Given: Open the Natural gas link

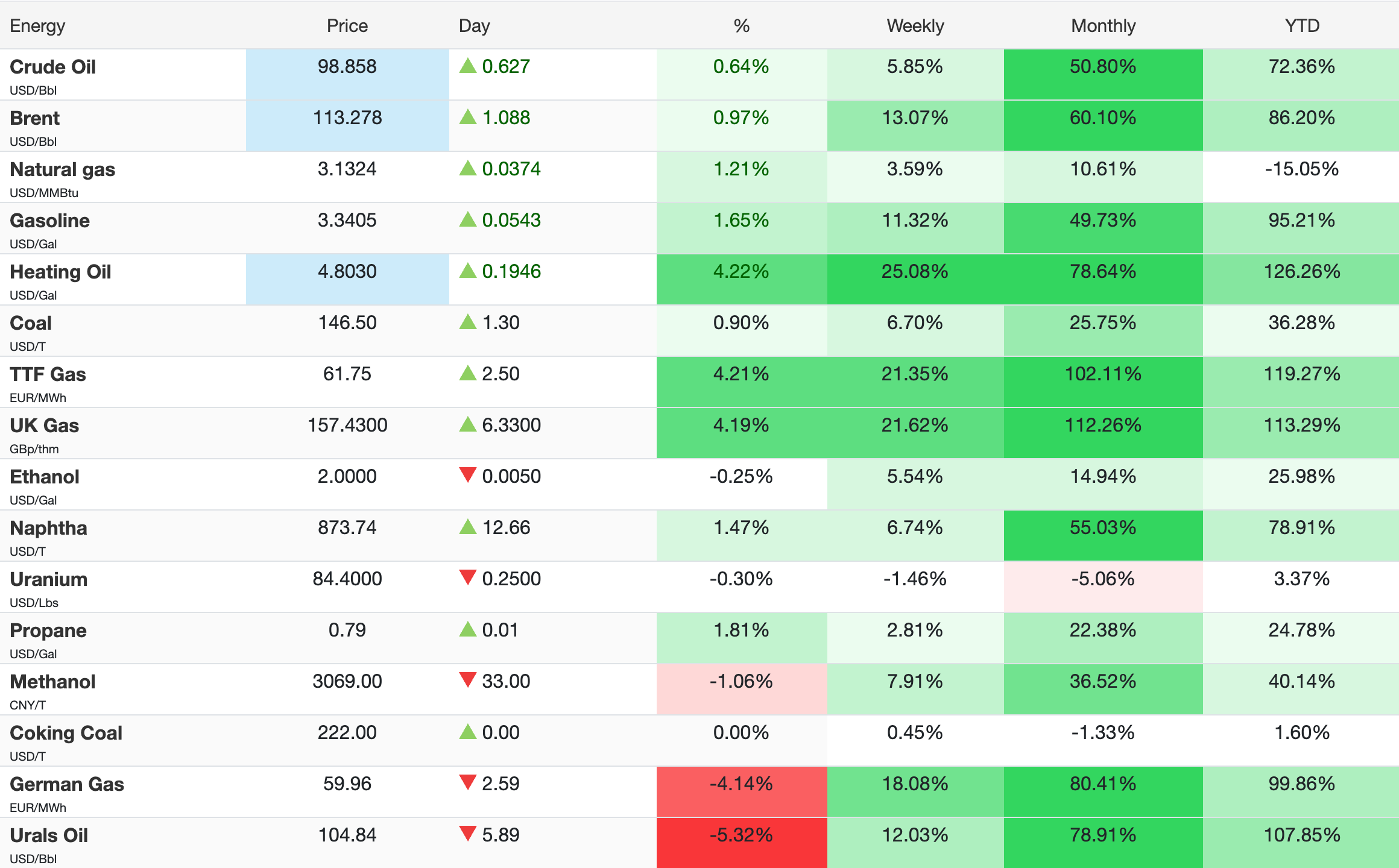Looking at the screenshot, I should (x=63, y=169).
